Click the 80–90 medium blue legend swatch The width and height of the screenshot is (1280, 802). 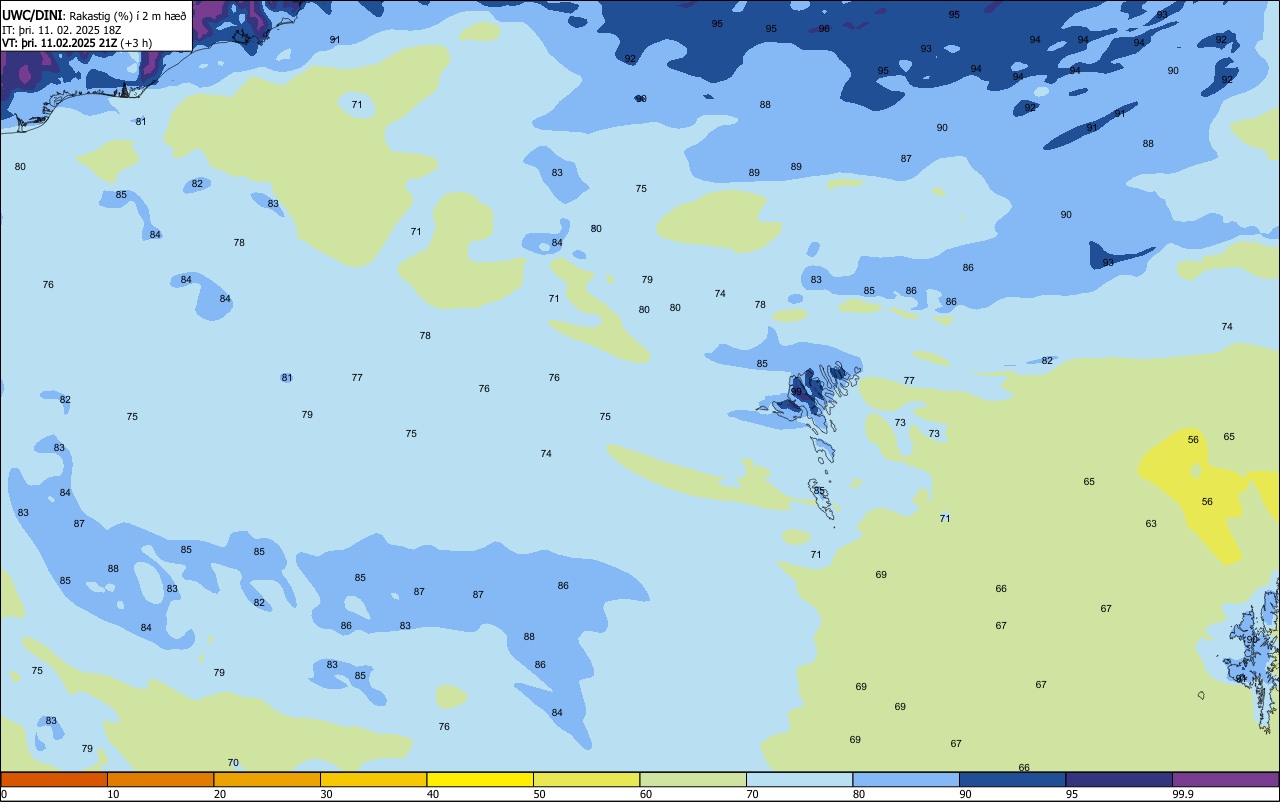point(906,779)
